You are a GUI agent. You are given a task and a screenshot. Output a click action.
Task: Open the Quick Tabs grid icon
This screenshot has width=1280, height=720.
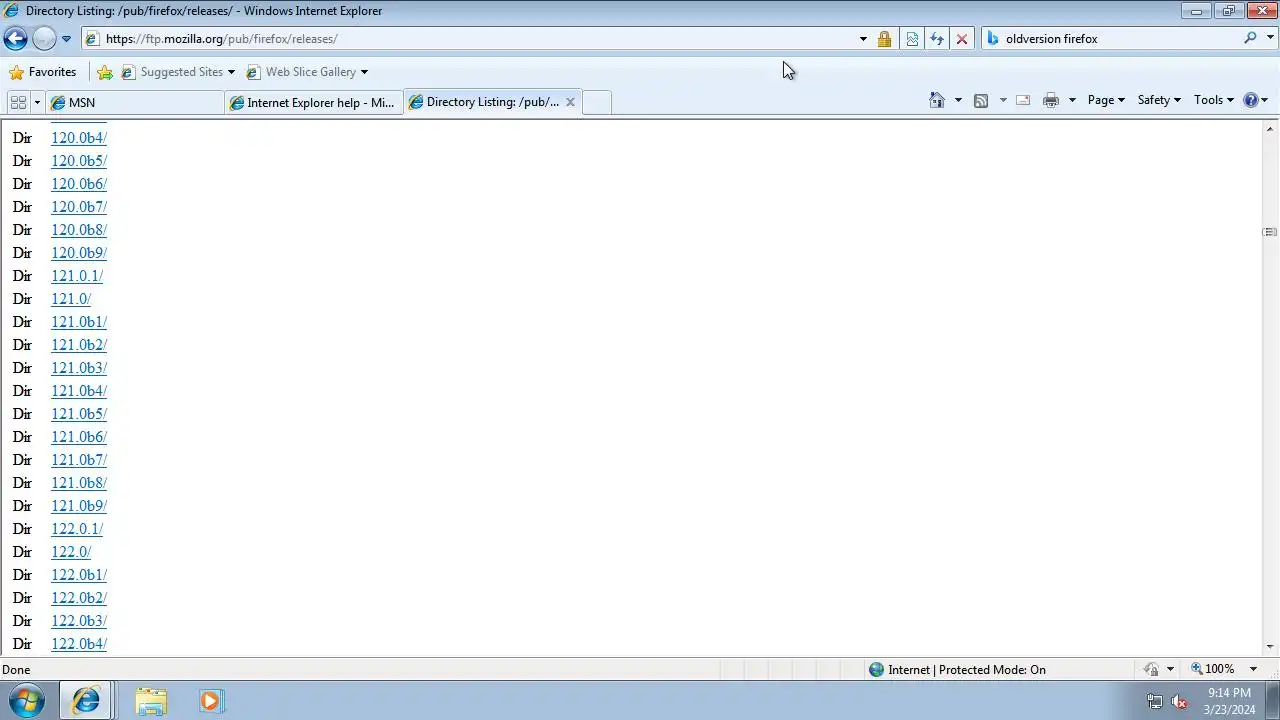tap(18, 102)
